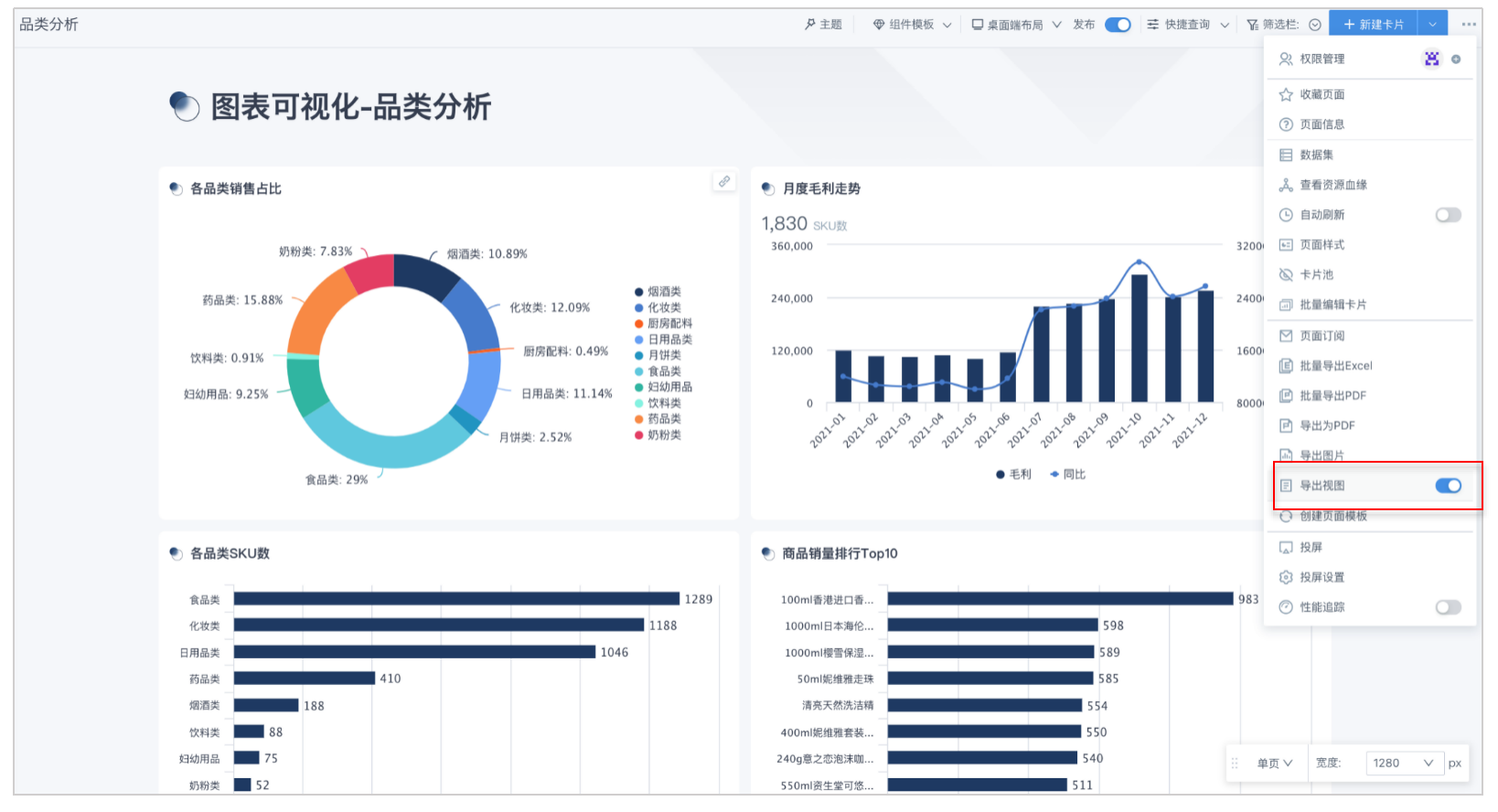Viewport: 1498px width, 812px height.
Task: Click the 主题 theme pin icon
Action: [810, 25]
